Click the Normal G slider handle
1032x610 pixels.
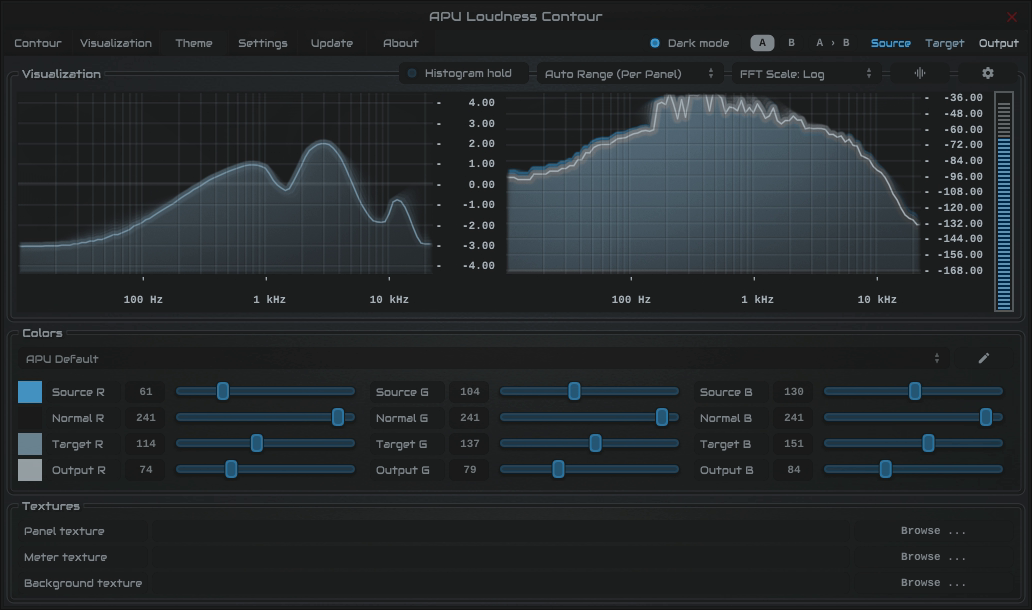tap(662, 417)
